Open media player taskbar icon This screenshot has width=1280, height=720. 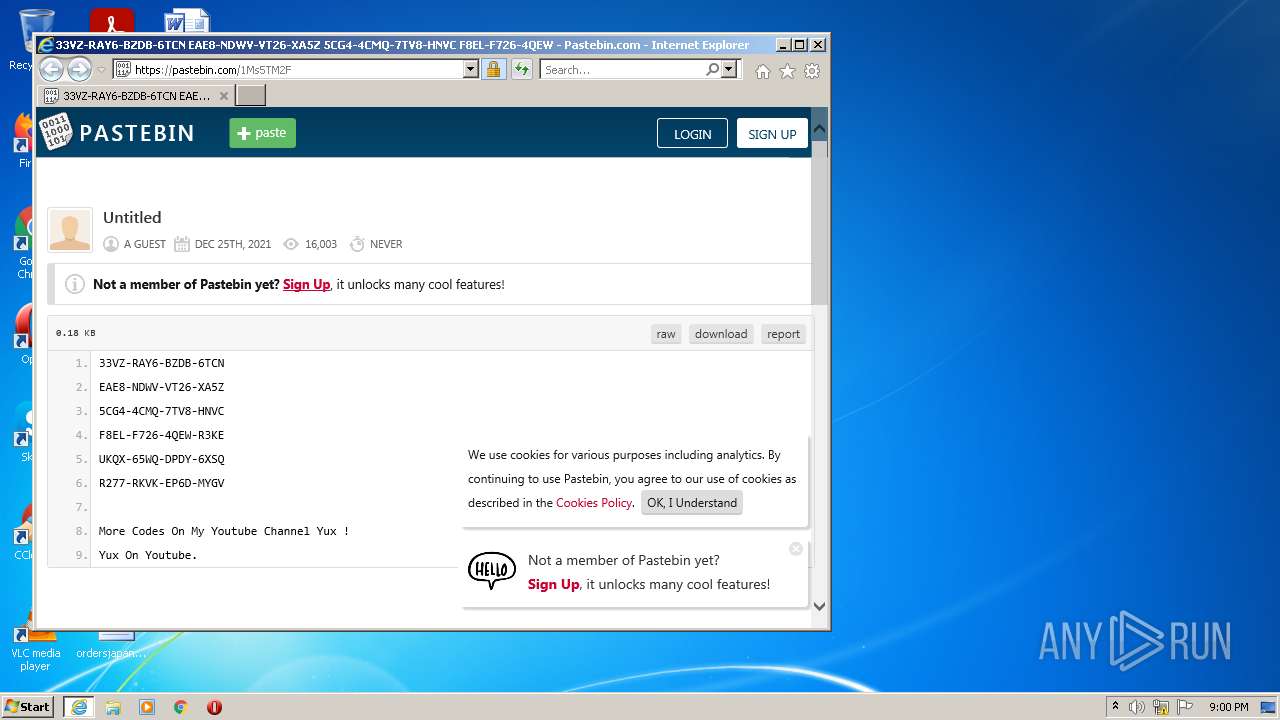coord(147,707)
